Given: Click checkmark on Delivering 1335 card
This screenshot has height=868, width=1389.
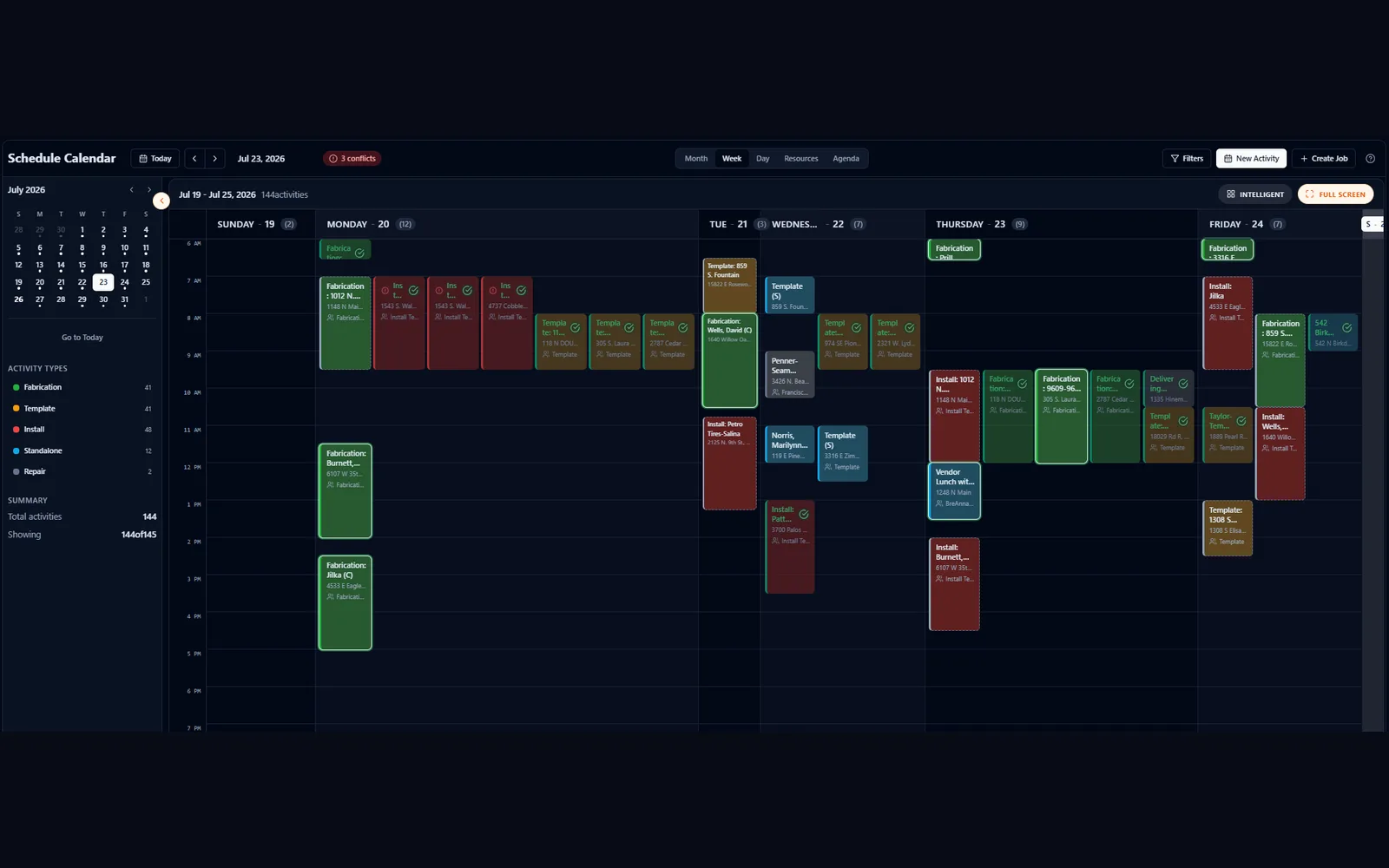Looking at the screenshot, I should (1182, 384).
